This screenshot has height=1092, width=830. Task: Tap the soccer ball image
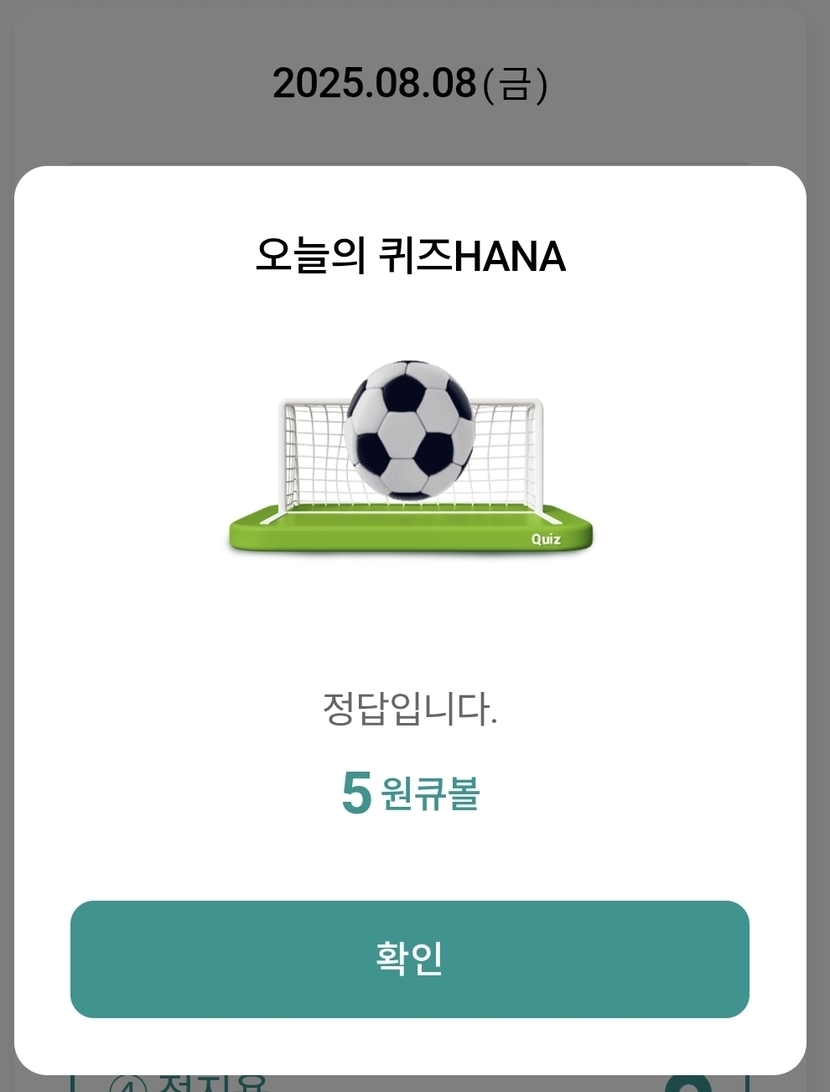click(x=409, y=430)
